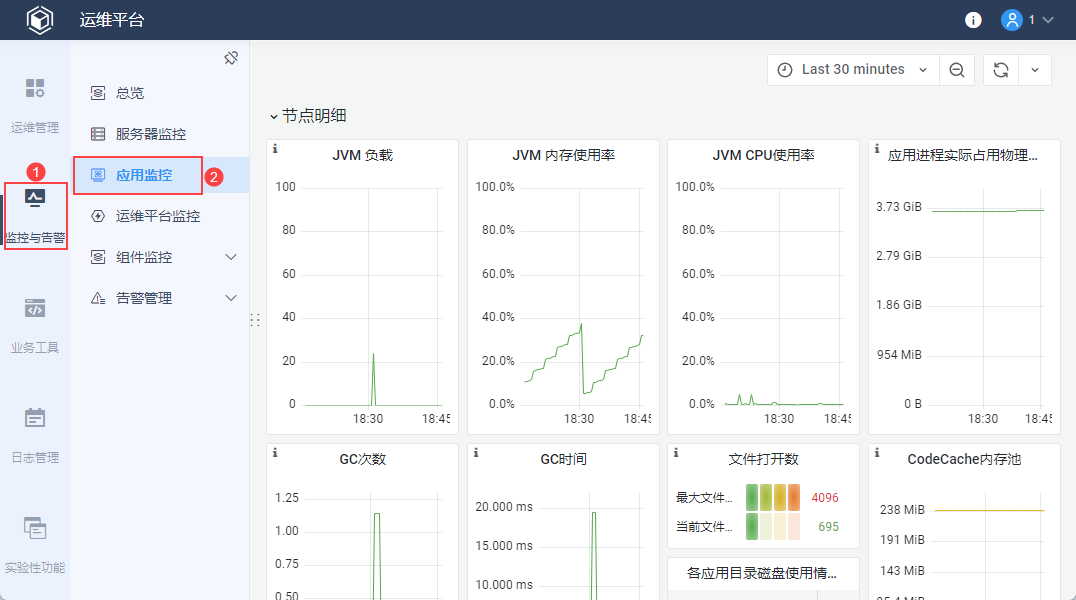Open the 应用进程实际占用物理 panel title

tap(963, 155)
